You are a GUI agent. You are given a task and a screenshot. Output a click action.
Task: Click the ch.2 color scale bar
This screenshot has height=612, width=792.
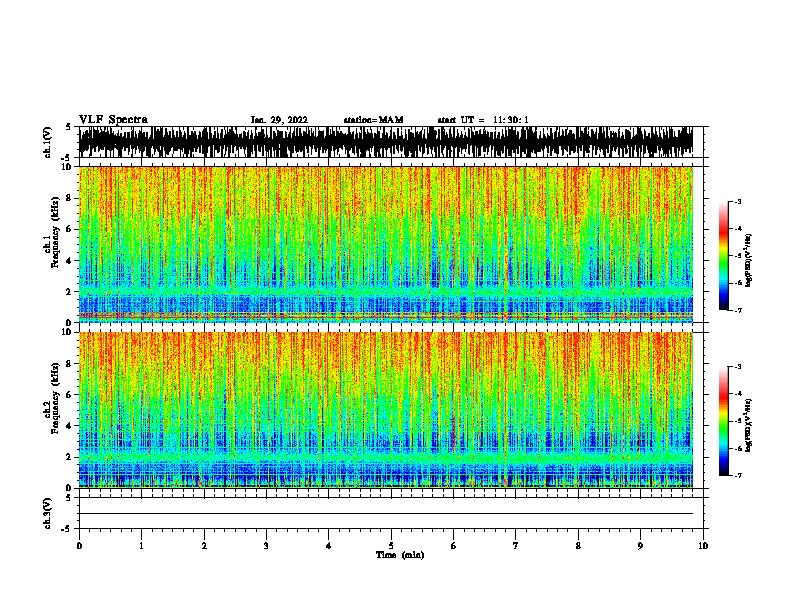pyautogui.click(x=723, y=421)
